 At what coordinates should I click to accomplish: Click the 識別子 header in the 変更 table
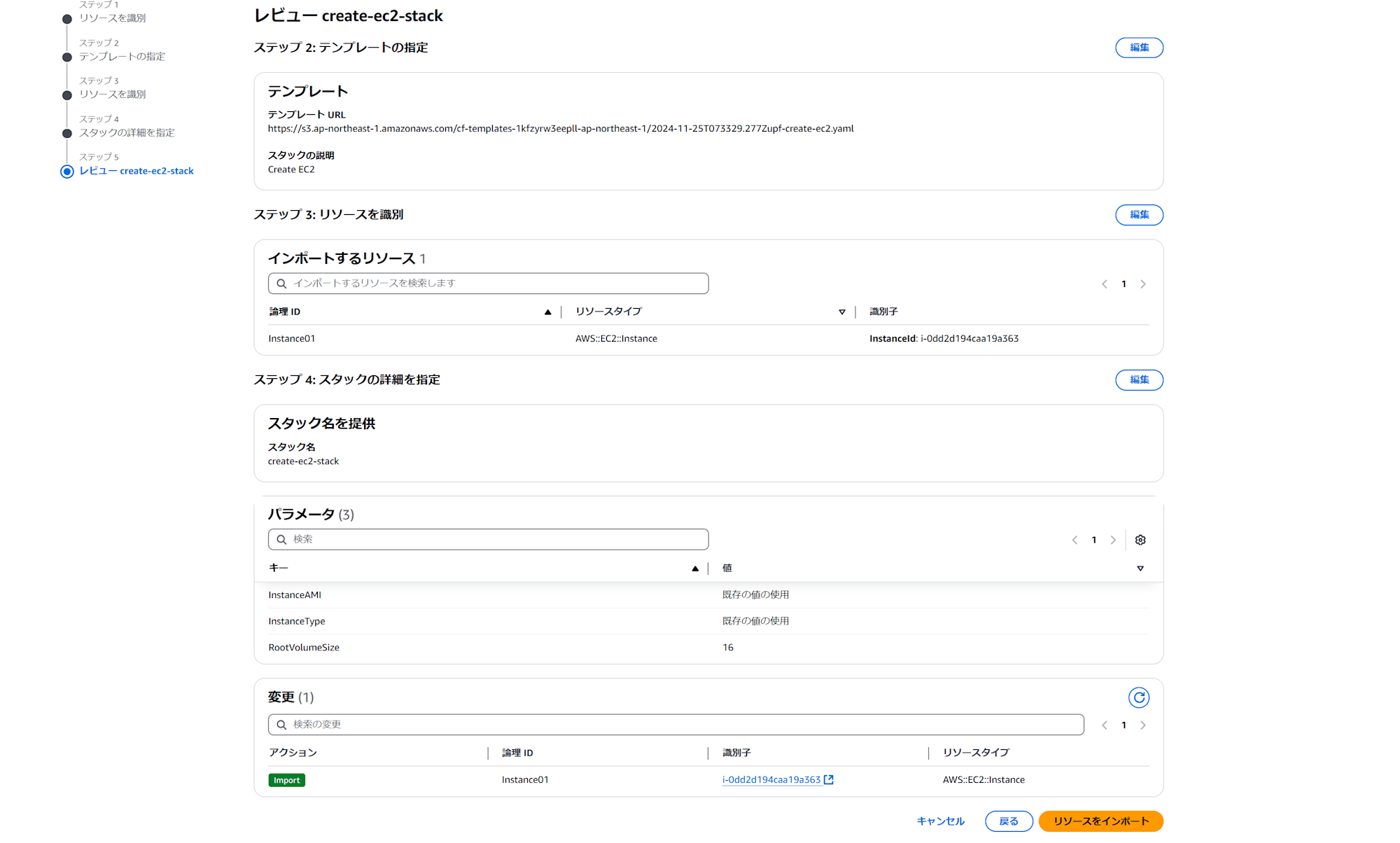(736, 753)
